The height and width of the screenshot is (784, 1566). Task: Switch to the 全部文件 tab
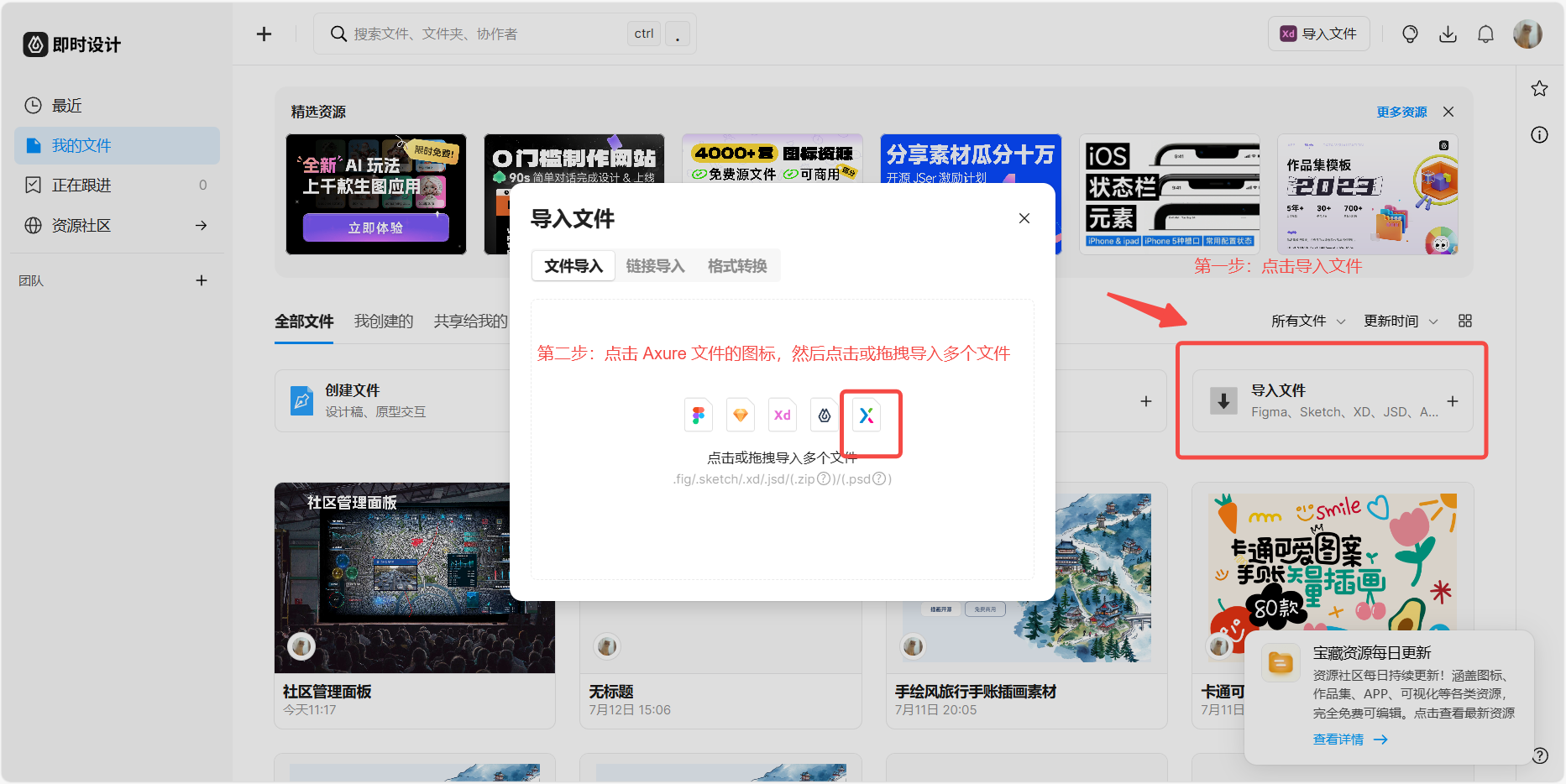pos(304,321)
